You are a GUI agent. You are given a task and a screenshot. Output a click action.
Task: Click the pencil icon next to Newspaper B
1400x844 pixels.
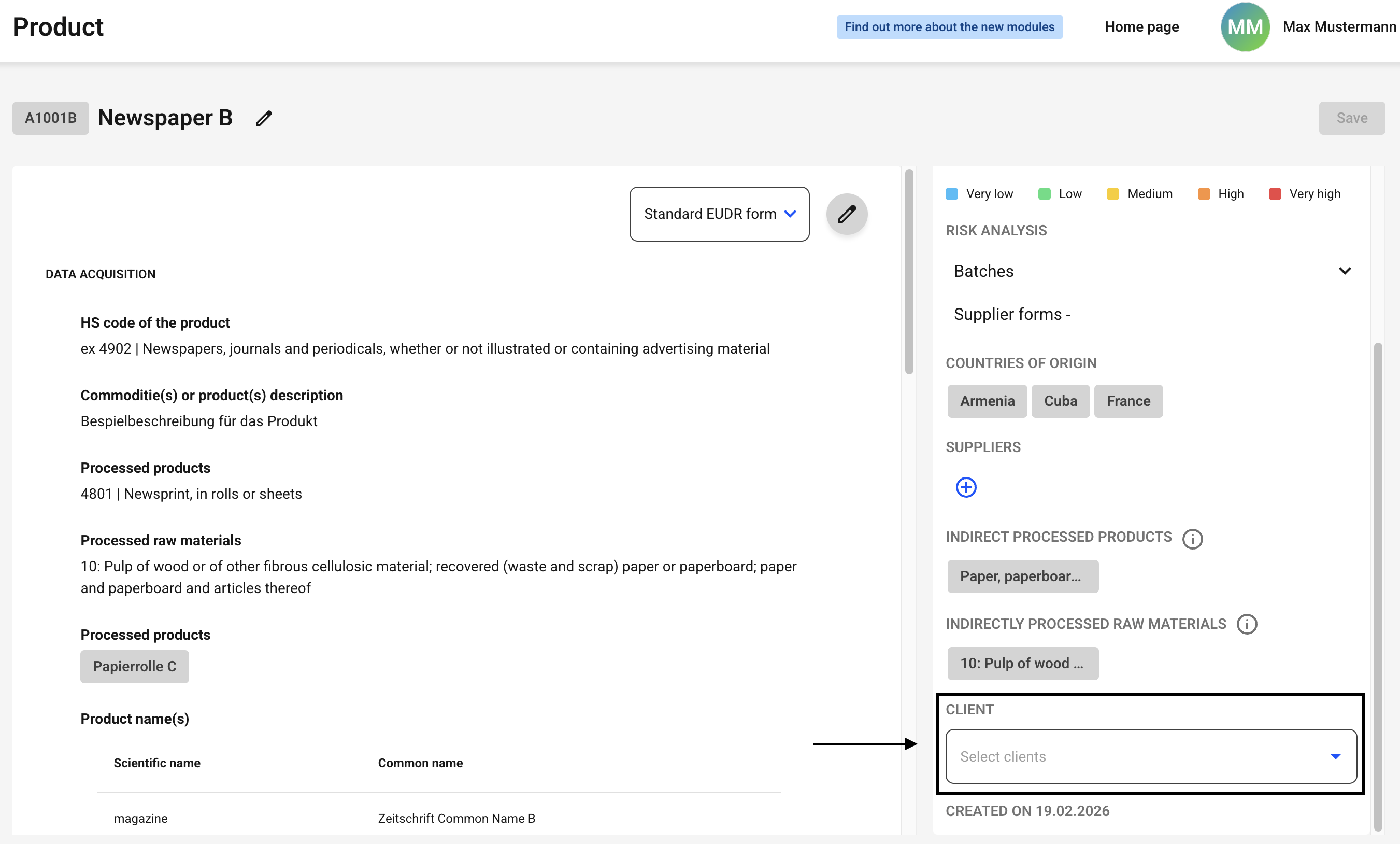pos(264,118)
